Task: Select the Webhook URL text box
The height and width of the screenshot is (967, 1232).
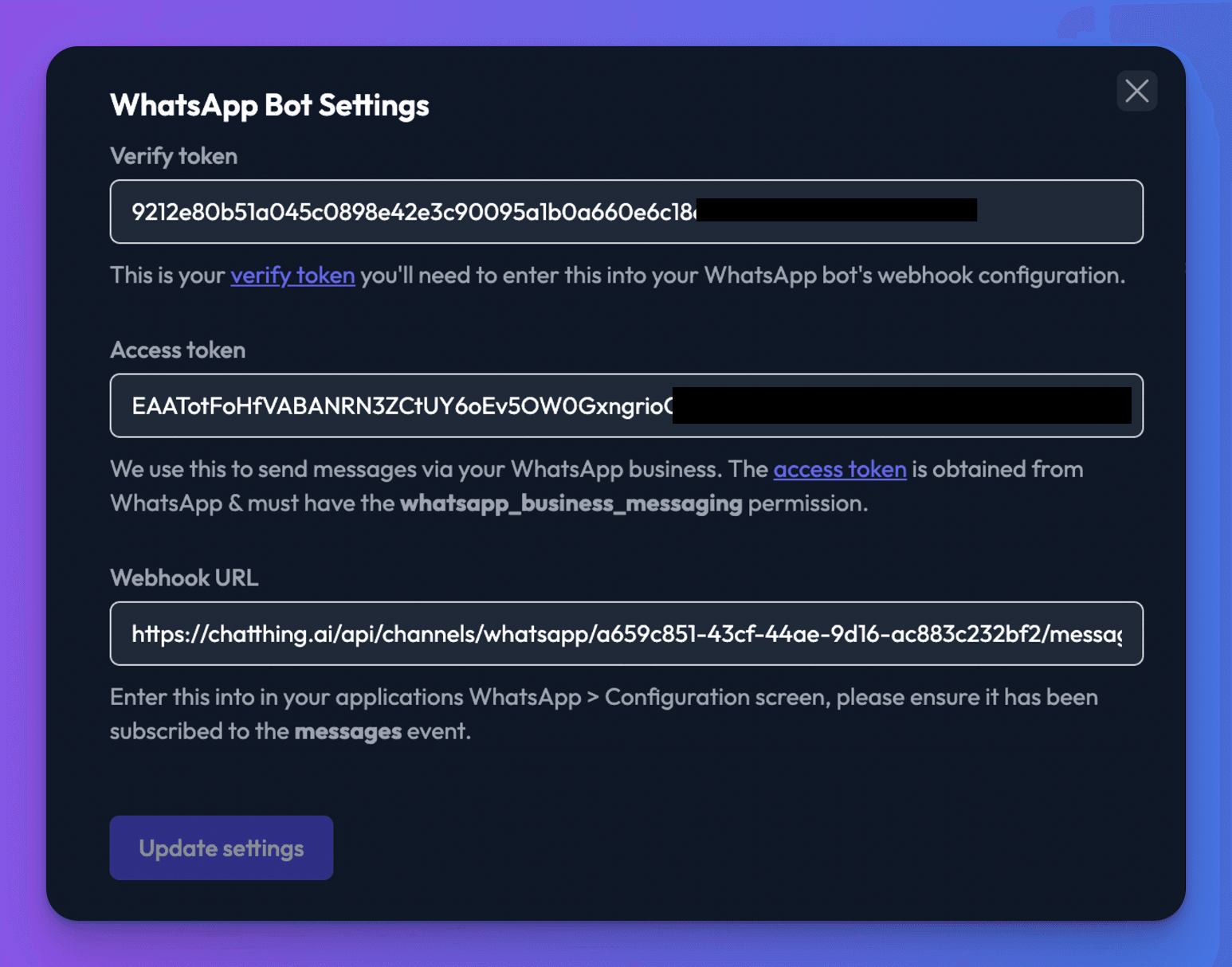Action: click(x=626, y=633)
